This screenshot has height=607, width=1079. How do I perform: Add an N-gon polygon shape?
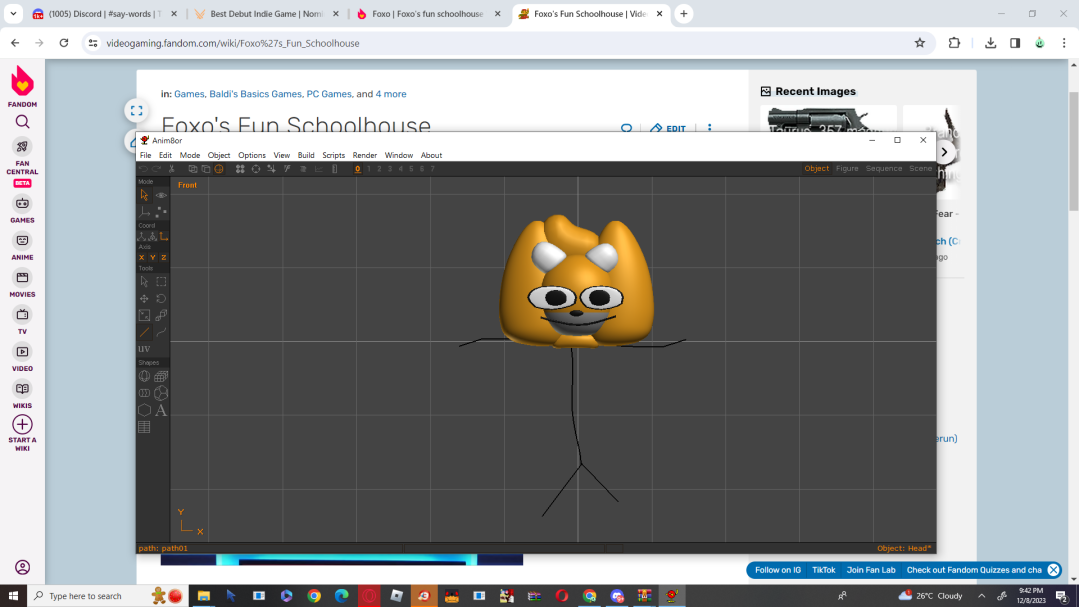point(145,410)
